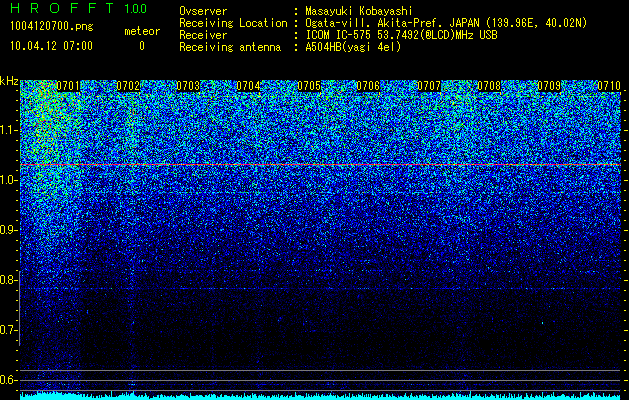Click the Ovserver label

coord(203,11)
